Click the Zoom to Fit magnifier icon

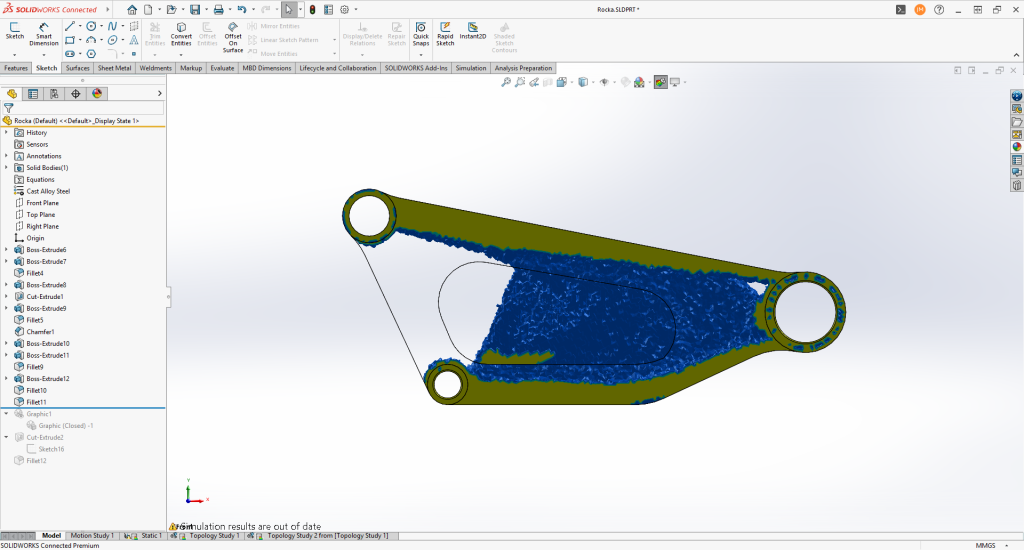pyautogui.click(x=505, y=82)
